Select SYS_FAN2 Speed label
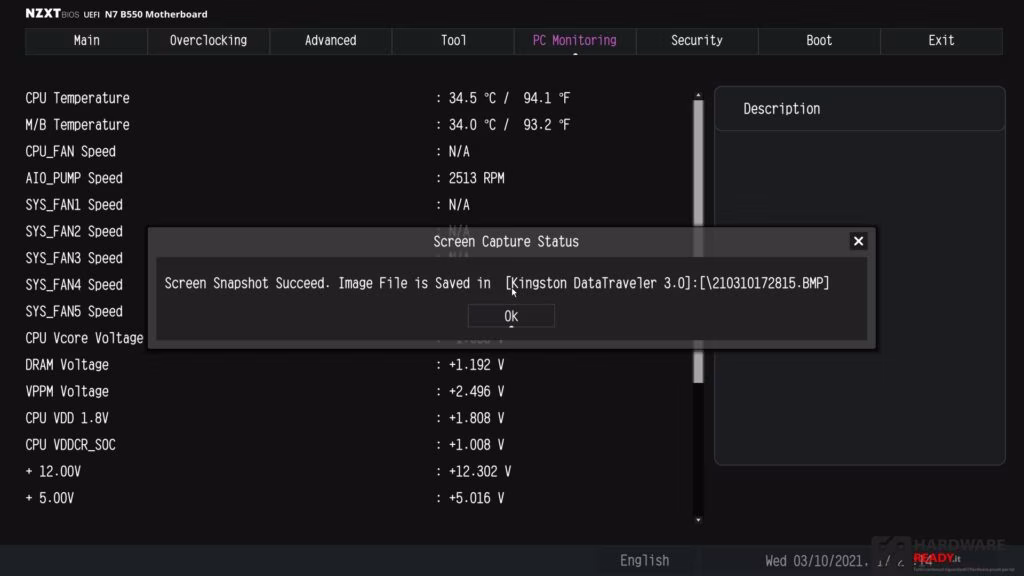Viewport: 1024px width, 576px height. 74,232
